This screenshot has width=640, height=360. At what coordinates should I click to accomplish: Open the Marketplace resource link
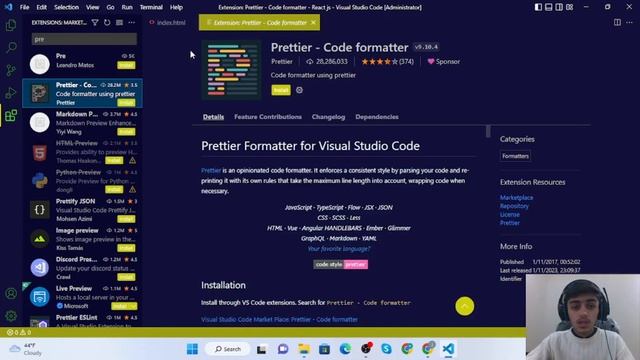point(516,198)
